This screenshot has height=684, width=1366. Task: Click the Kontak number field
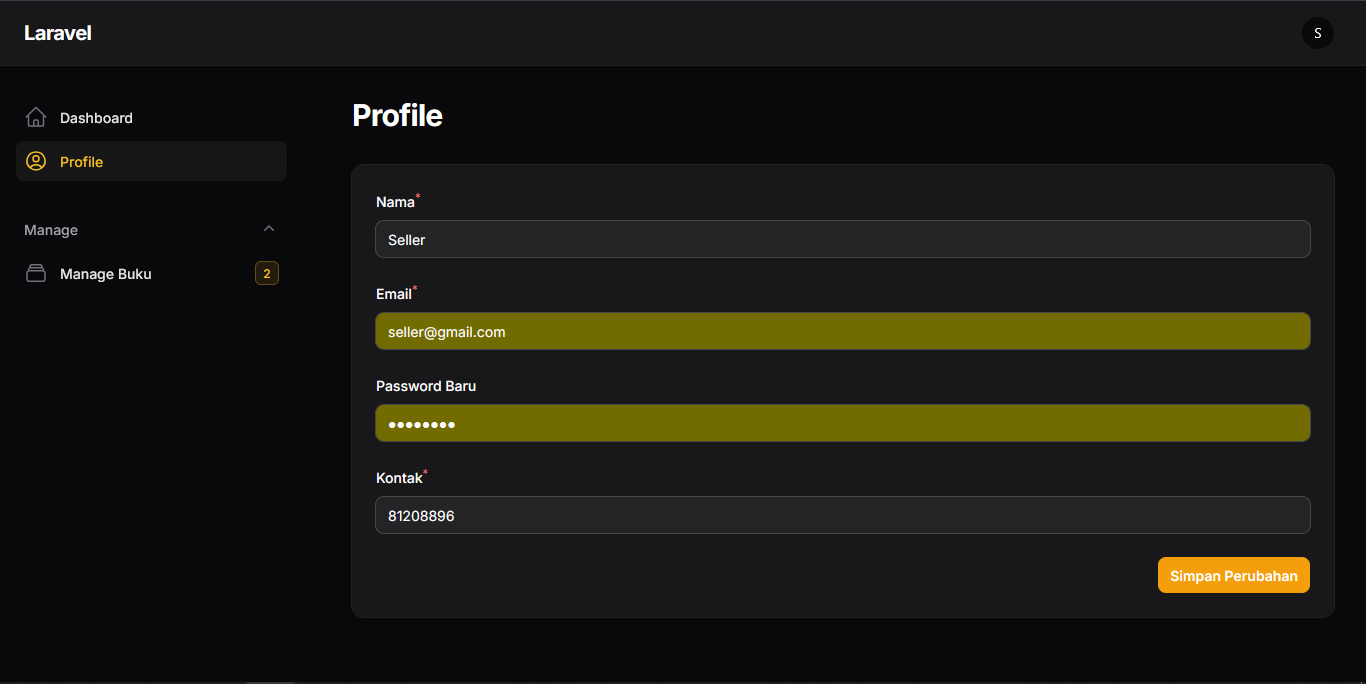click(x=842, y=516)
